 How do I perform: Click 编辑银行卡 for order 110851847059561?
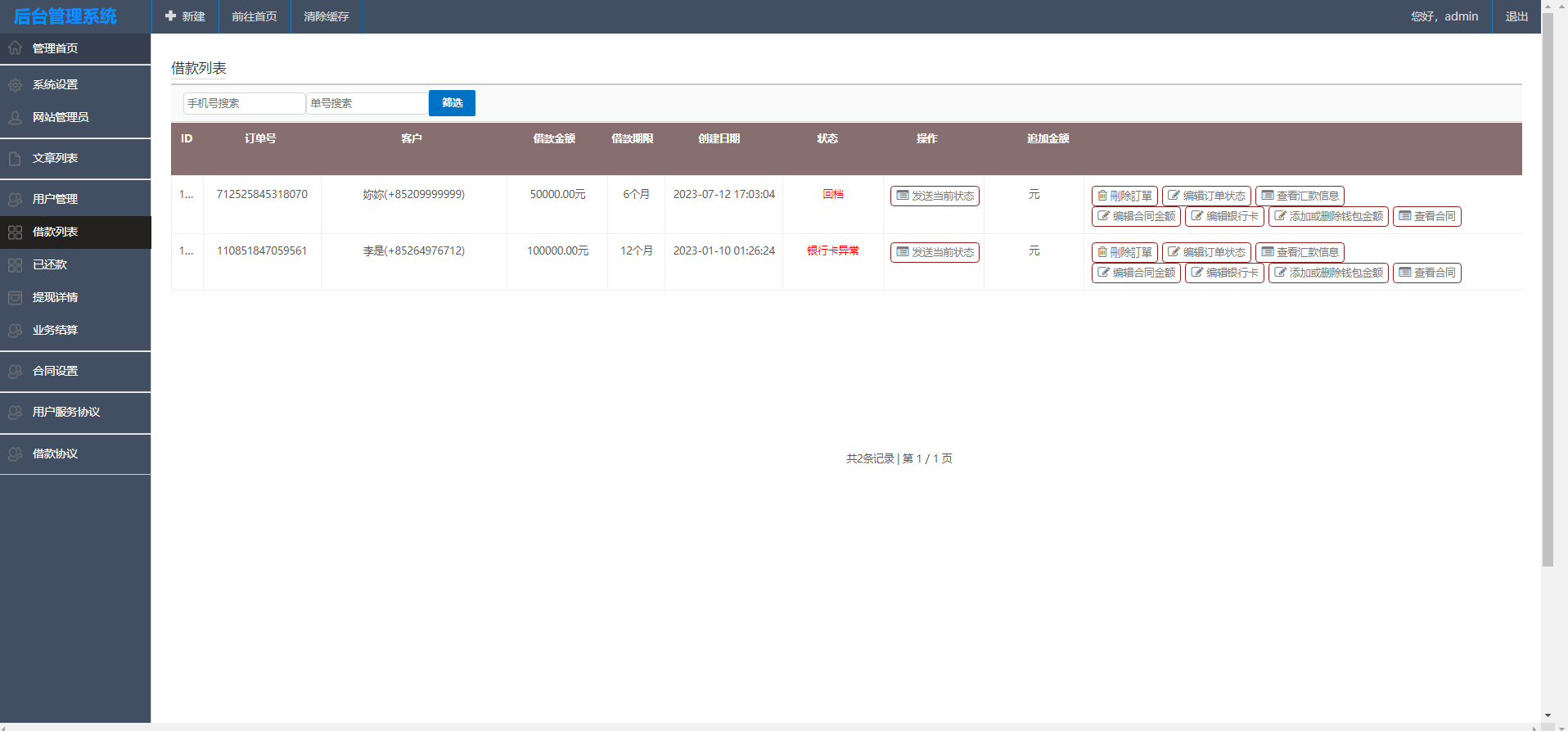(x=1224, y=273)
